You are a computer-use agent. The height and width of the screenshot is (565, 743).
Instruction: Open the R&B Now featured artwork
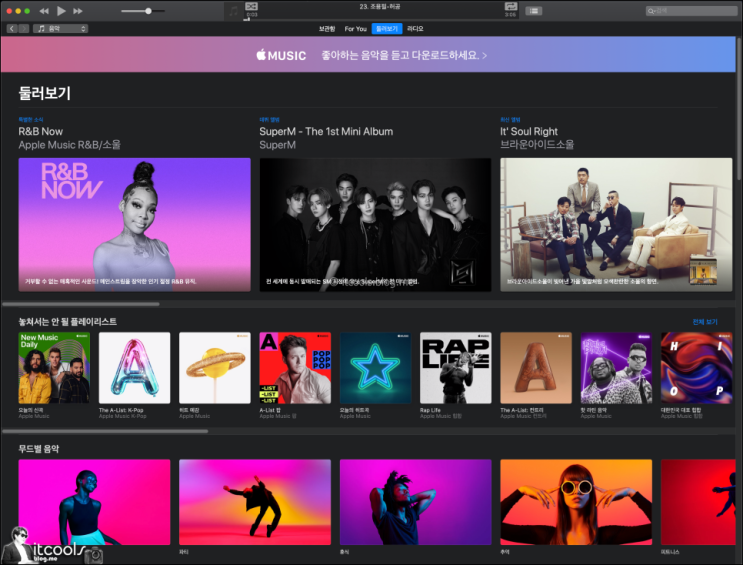(135, 225)
